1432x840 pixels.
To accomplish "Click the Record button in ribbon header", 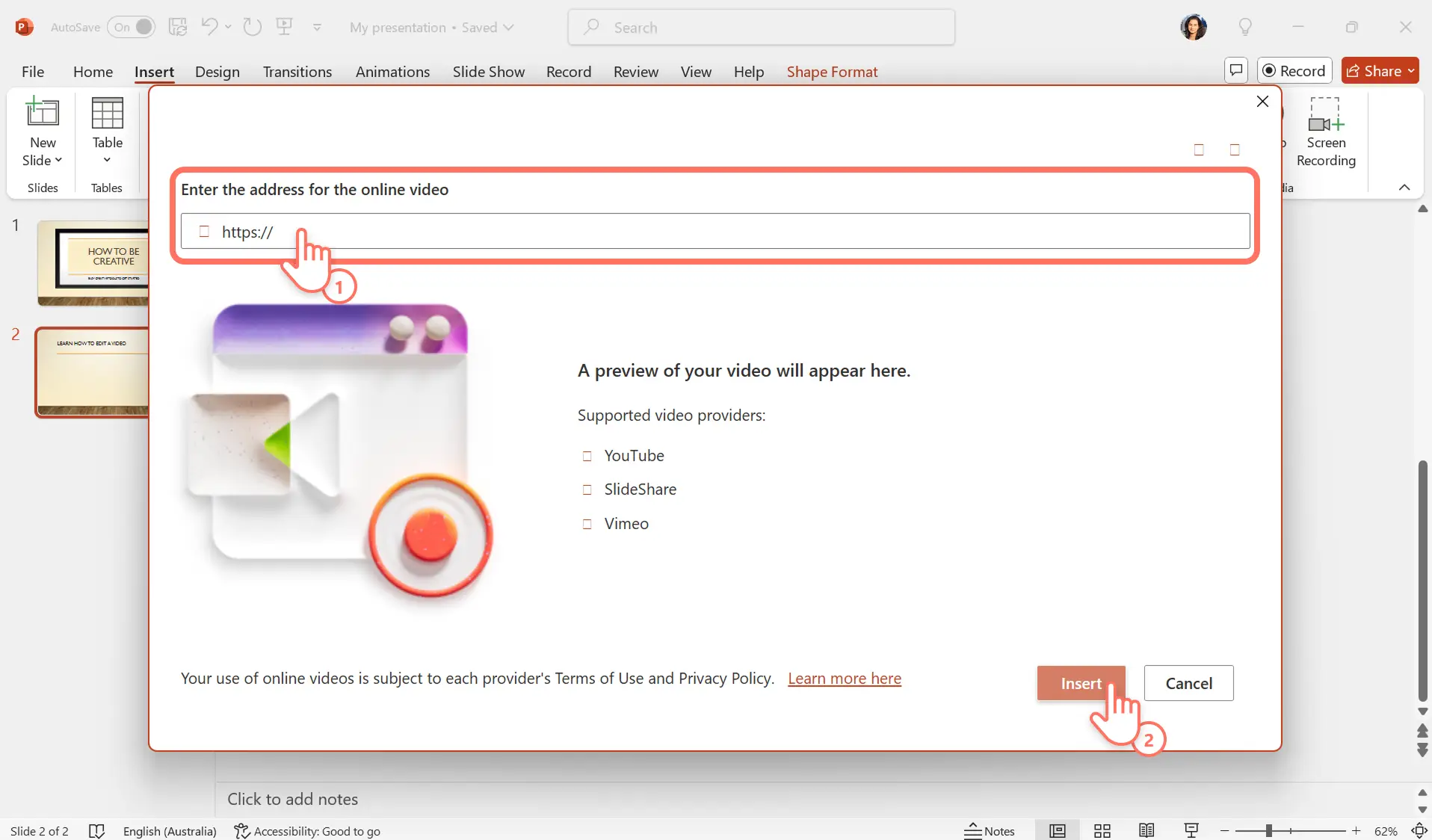I will pyautogui.click(x=1294, y=70).
